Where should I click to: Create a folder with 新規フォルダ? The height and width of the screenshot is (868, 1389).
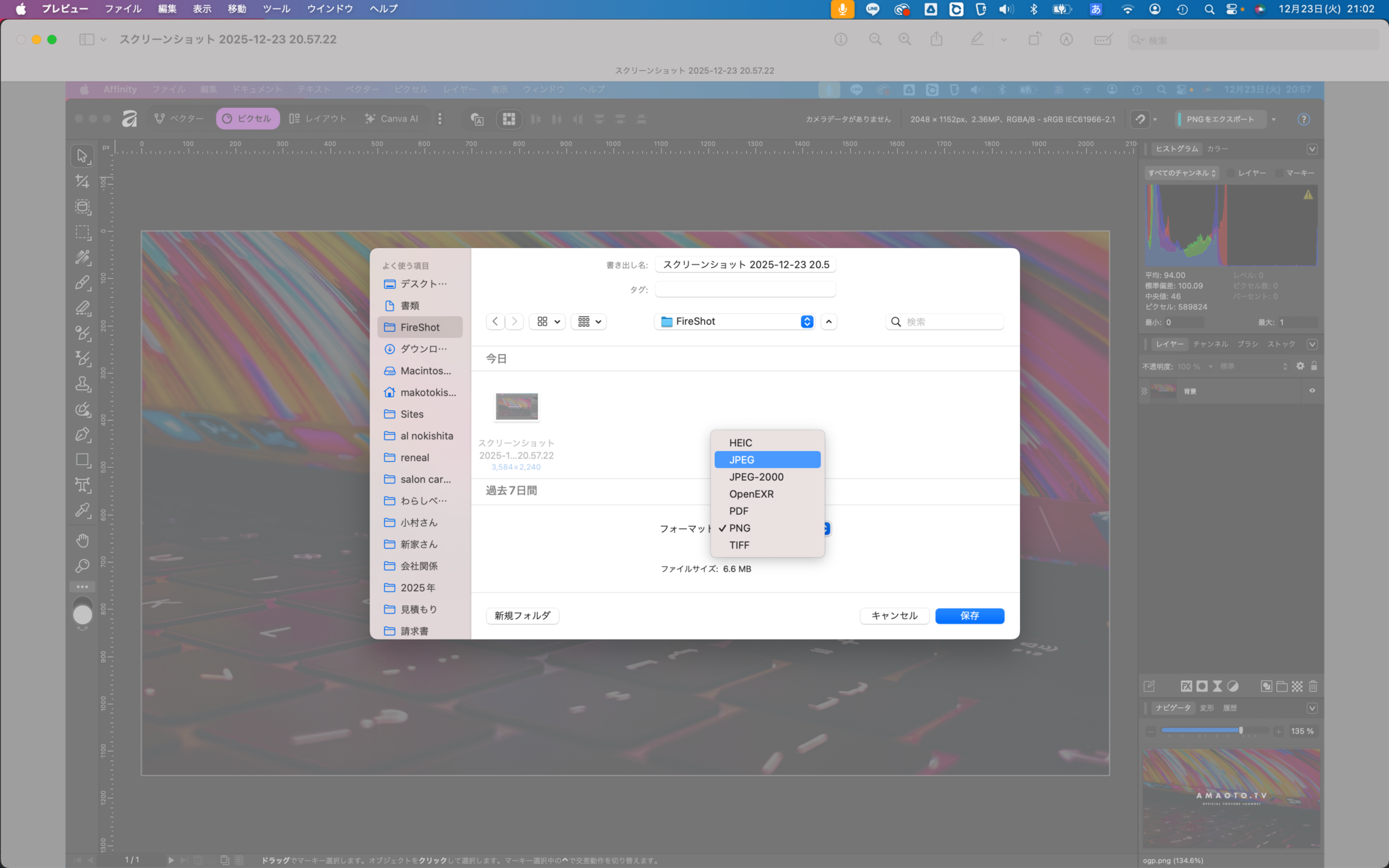click(x=522, y=616)
